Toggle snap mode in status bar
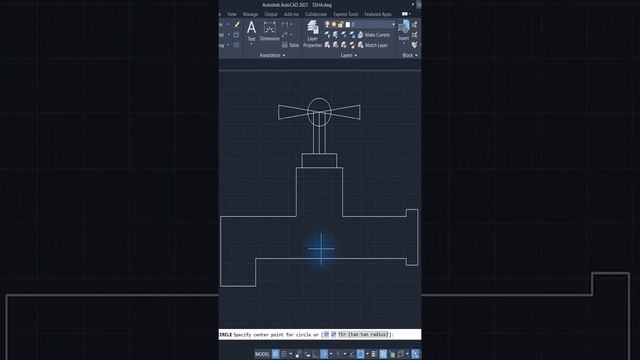640x360 pixels. 284,354
